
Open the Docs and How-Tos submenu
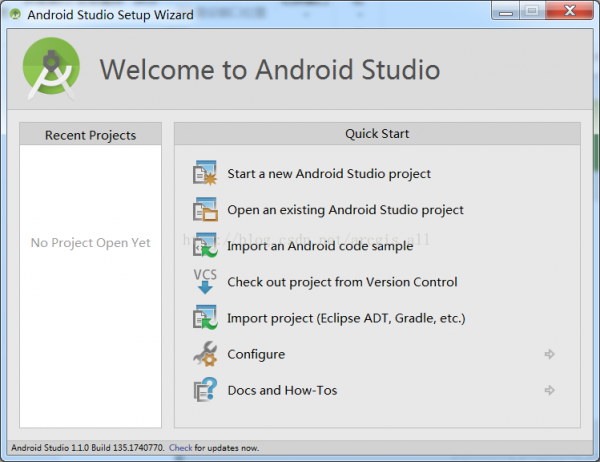pyautogui.click(x=282, y=390)
